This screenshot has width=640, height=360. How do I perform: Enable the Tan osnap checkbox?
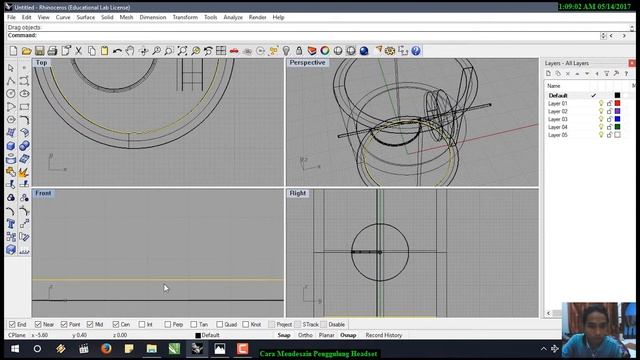click(x=193, y=324)
